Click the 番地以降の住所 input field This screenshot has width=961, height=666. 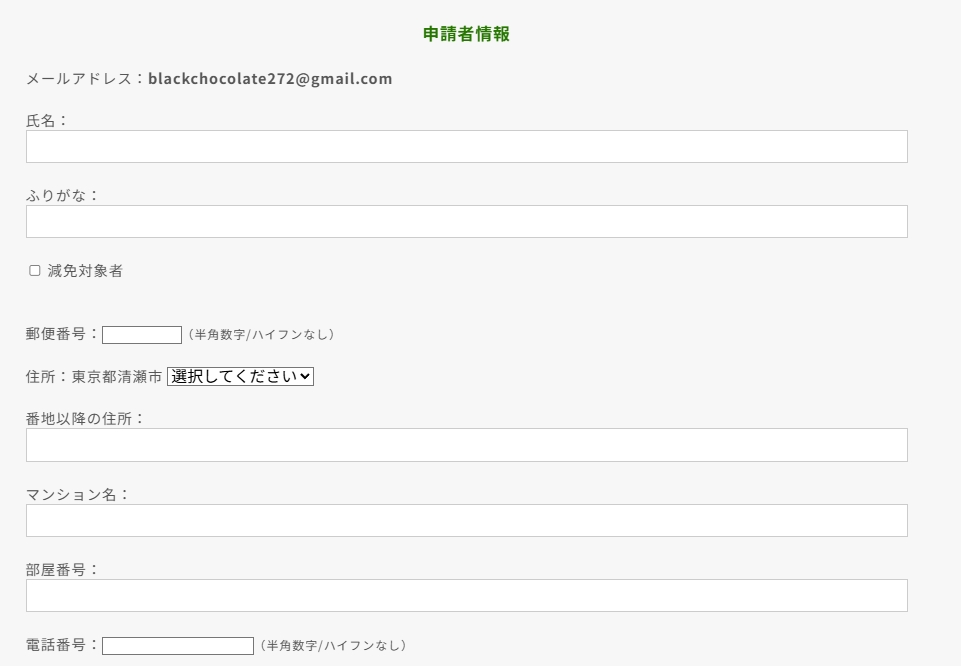[x=466, y=445]
